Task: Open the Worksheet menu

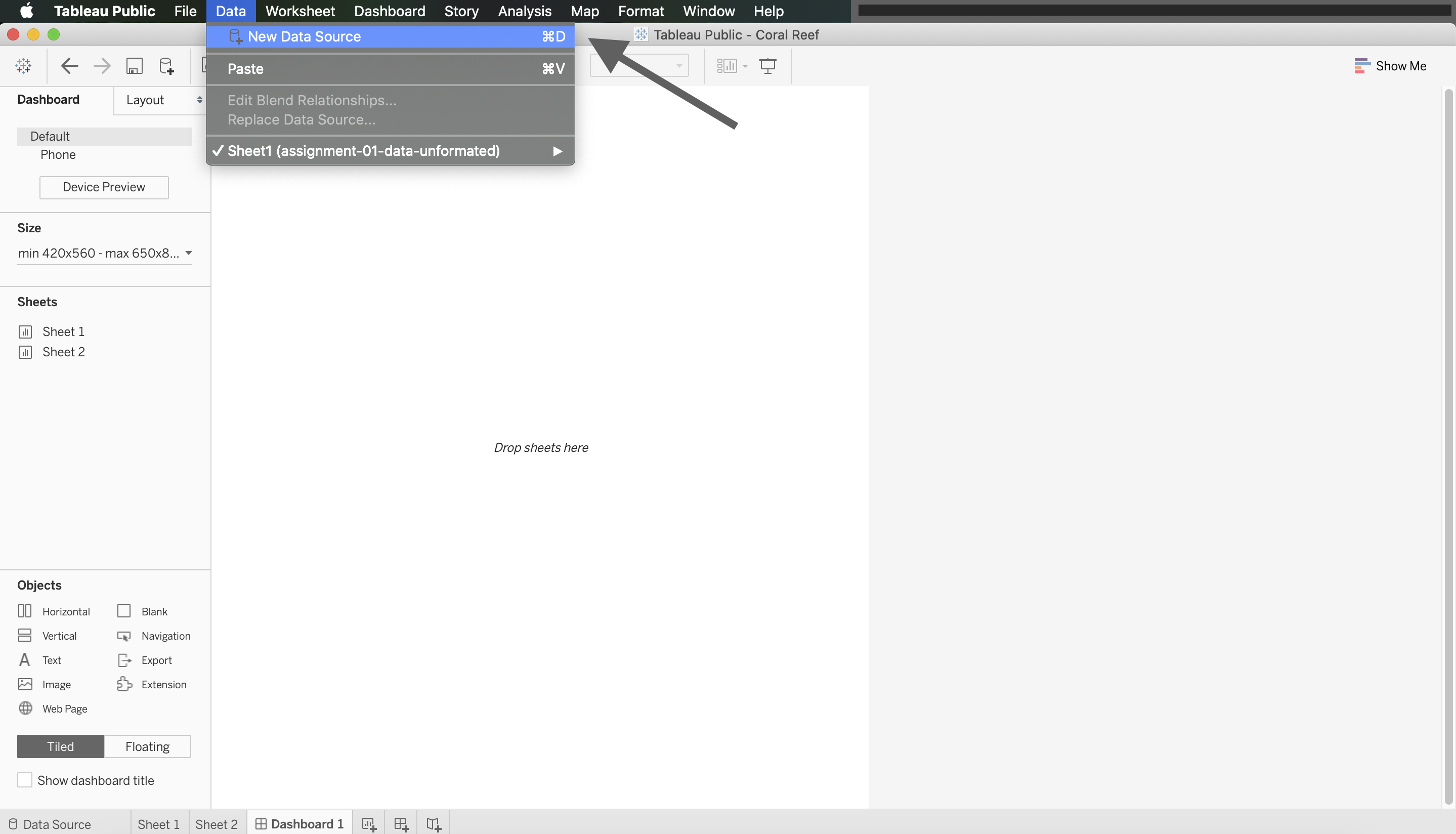Action: [299, 11]
